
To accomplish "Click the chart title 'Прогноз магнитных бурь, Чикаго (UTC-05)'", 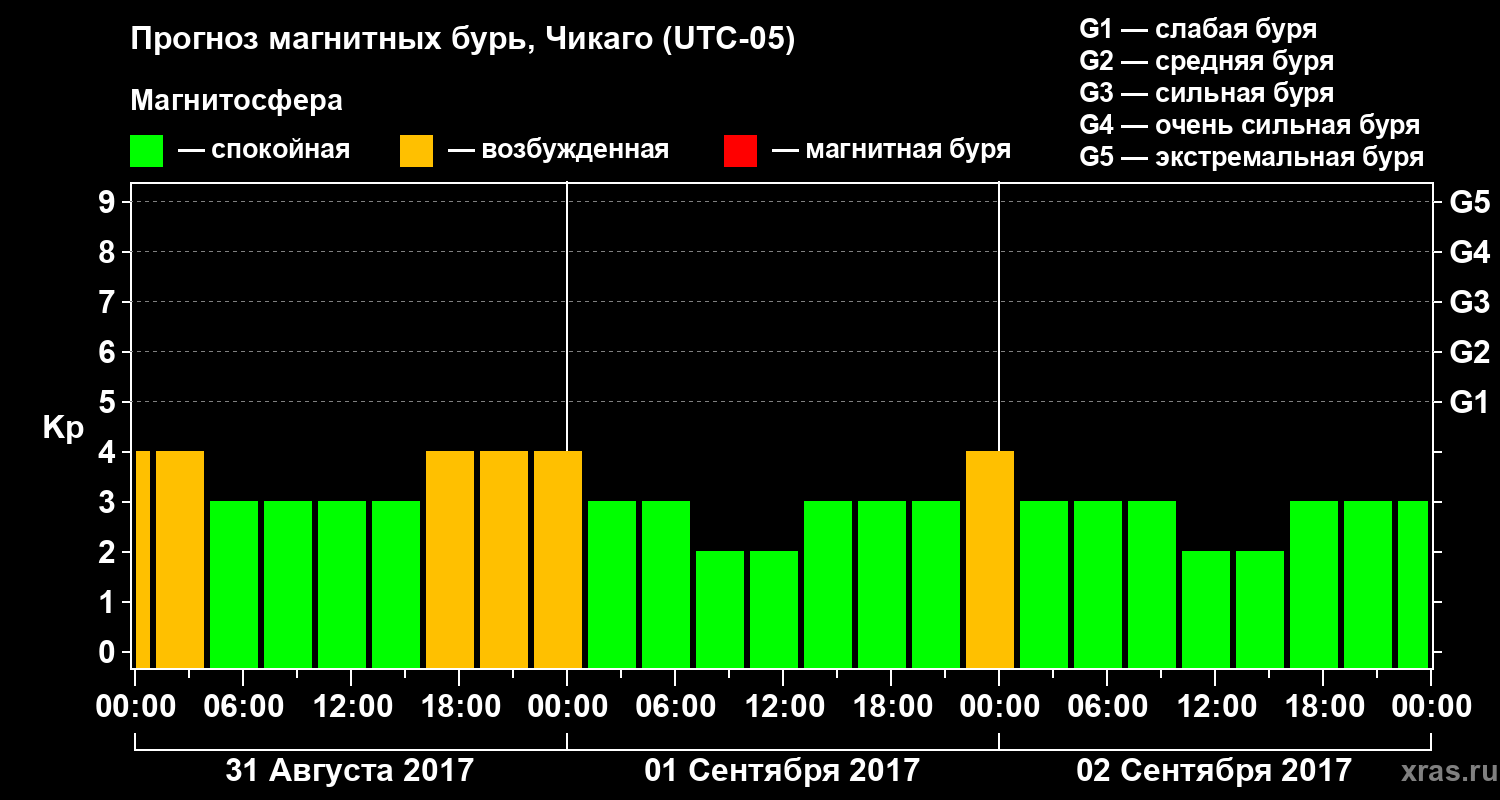I will 463,41.
